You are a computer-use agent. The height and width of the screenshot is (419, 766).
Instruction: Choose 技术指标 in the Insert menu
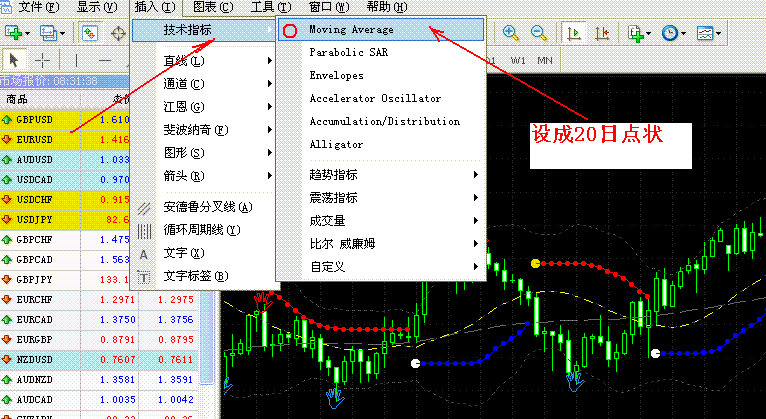(204, 30)
